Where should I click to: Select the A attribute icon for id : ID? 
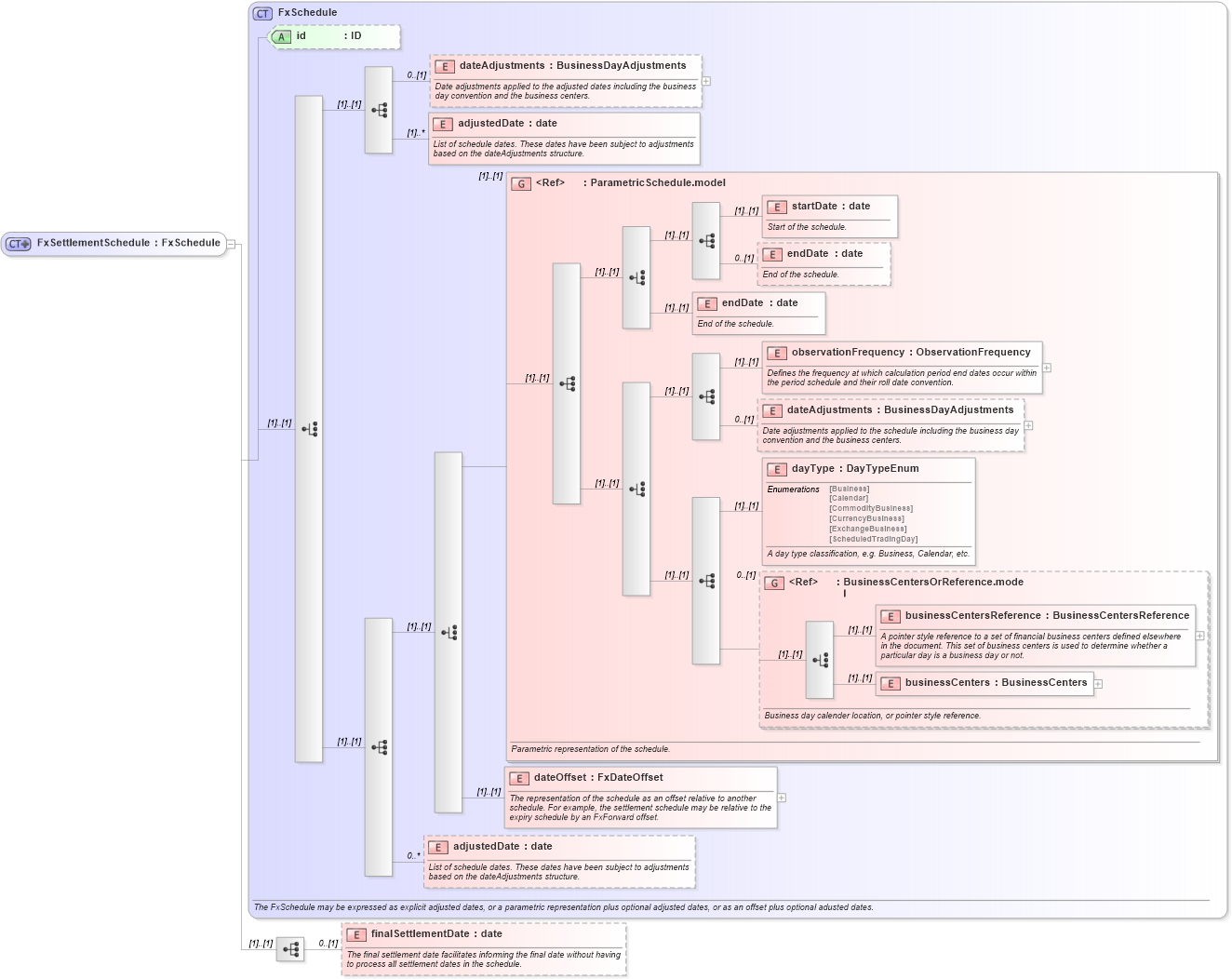[x=281, y=37]
